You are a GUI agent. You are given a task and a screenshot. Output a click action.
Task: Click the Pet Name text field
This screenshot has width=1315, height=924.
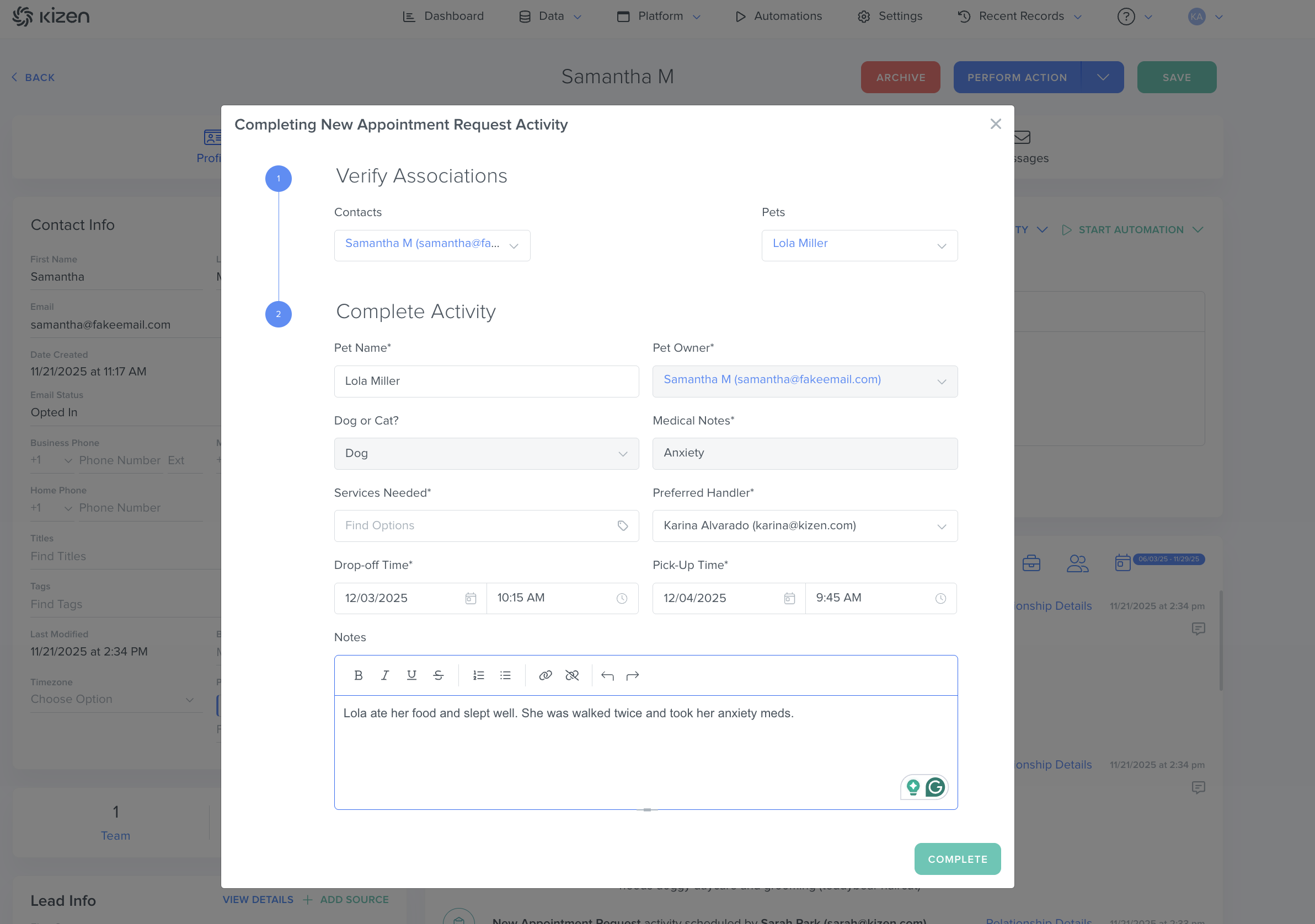coord(486,382)
